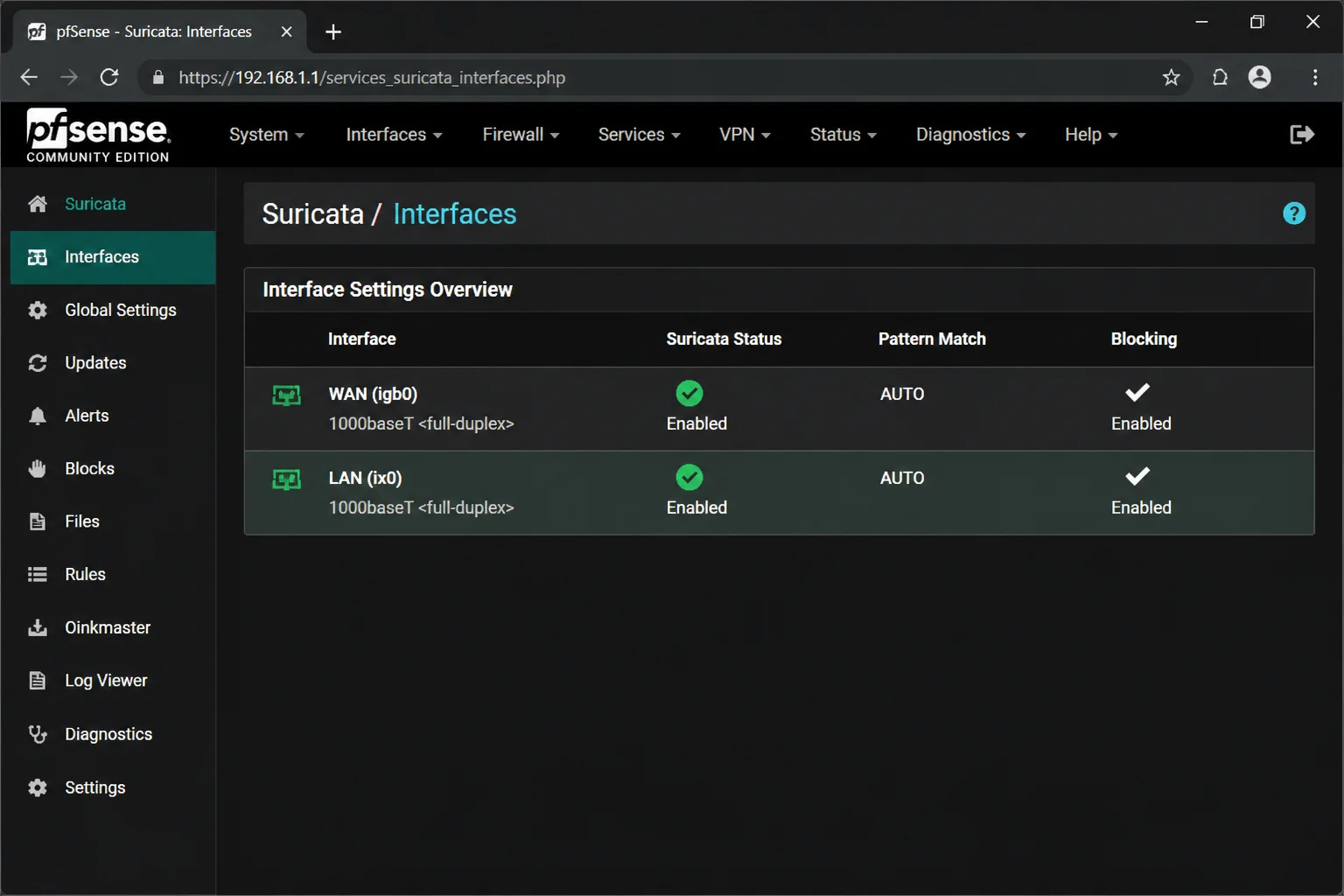The width and height of the screenshot is (1344, 896).
Task: Reload the page with the refresh icon
Action: (109, 77)
